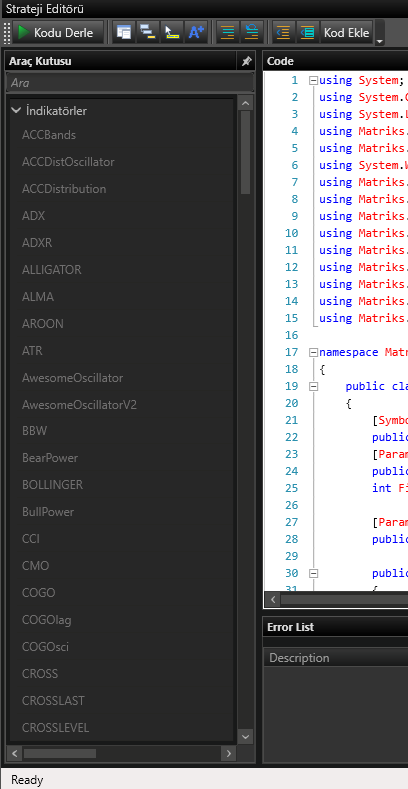Increase font size with A+ icon
Image resolution: width=408 pixels, height=789 pixels.
click(196, 33)
